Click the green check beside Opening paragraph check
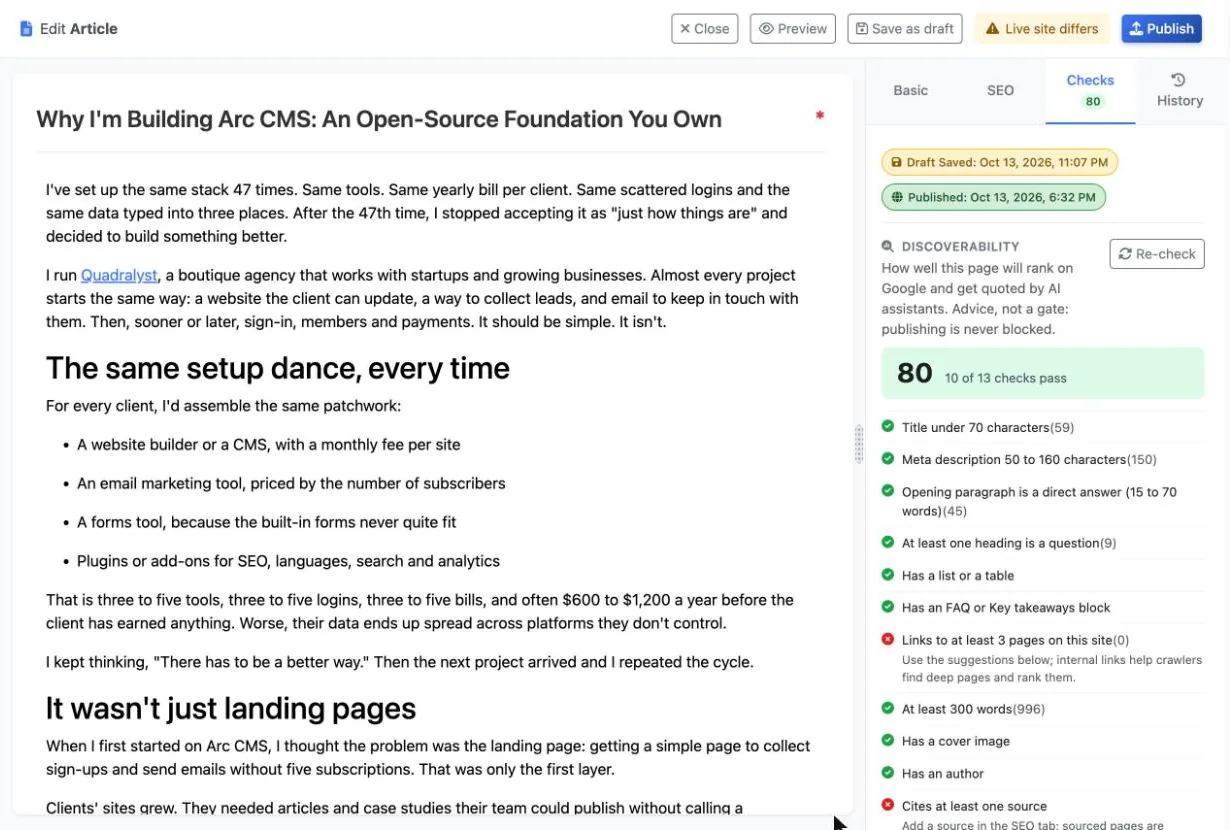This screenshot has width=1230, height=830. click(888, 491)
